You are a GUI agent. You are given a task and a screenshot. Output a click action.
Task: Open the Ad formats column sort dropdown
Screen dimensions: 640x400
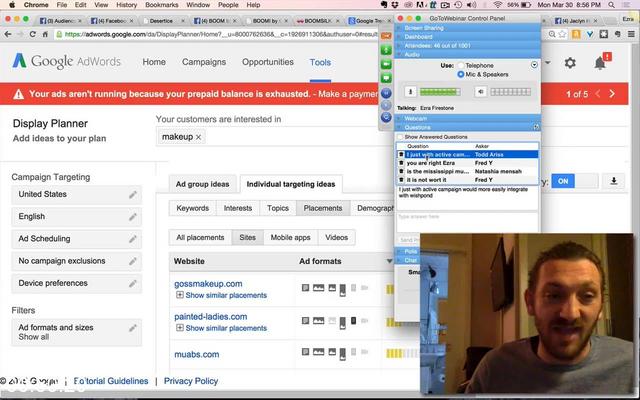389,261
